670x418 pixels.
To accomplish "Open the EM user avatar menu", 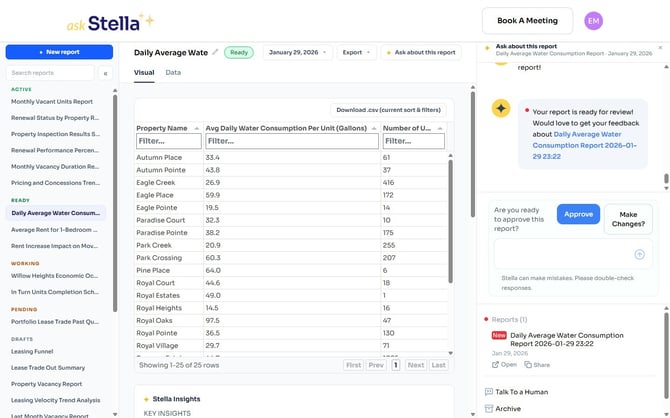I will 593,21.
